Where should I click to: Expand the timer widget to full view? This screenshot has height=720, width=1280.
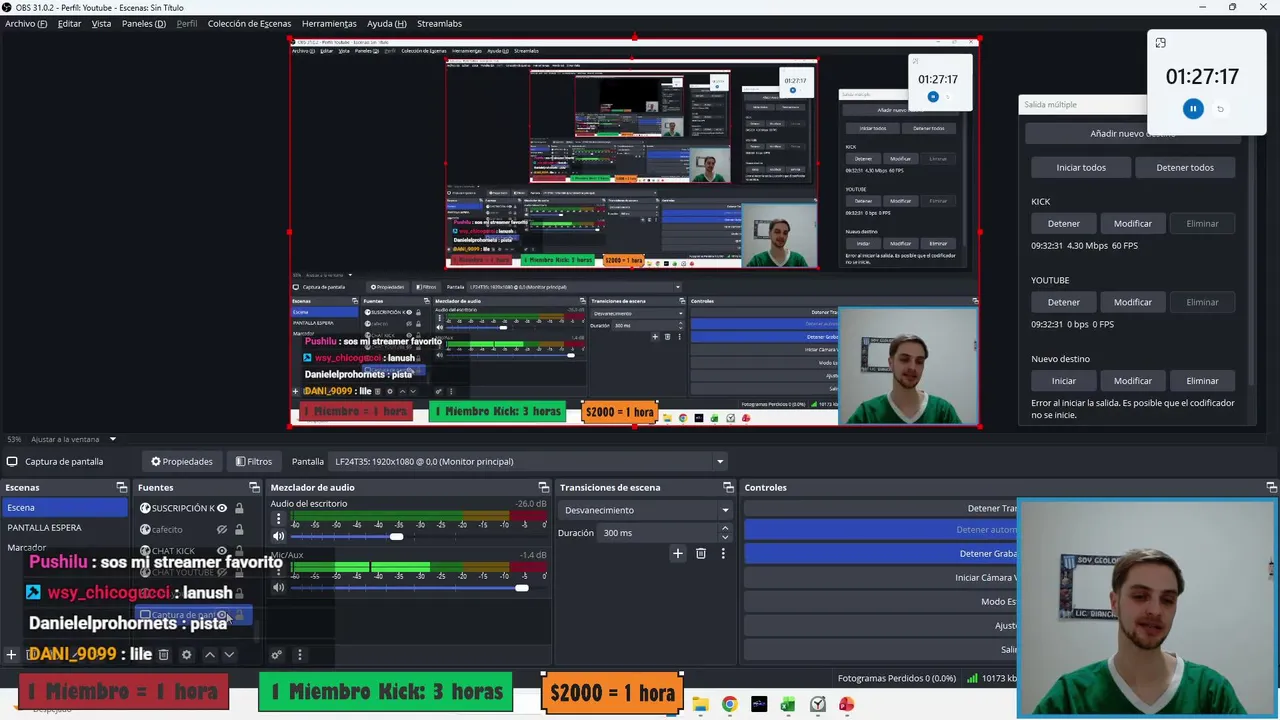pyautogui.click(x=1160, y=43)
